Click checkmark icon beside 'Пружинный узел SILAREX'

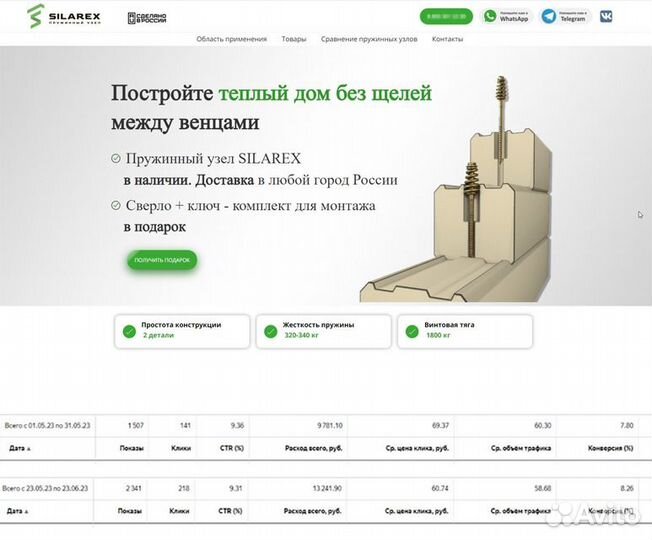(116, 158)
